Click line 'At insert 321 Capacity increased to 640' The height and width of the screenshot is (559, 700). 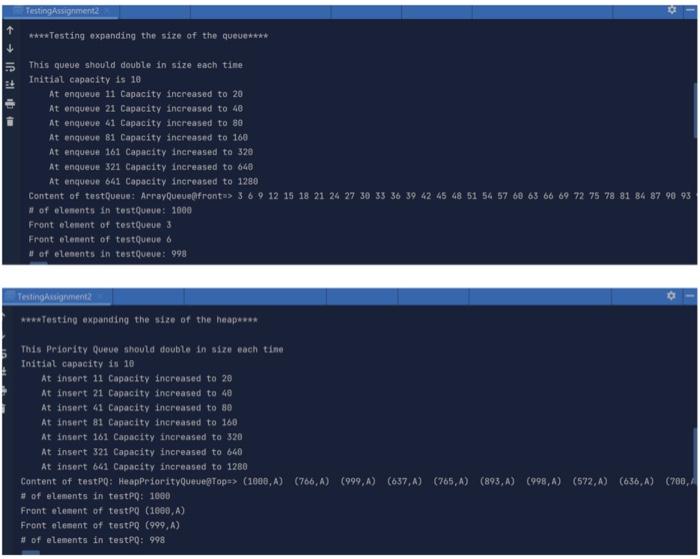(142, 452)
